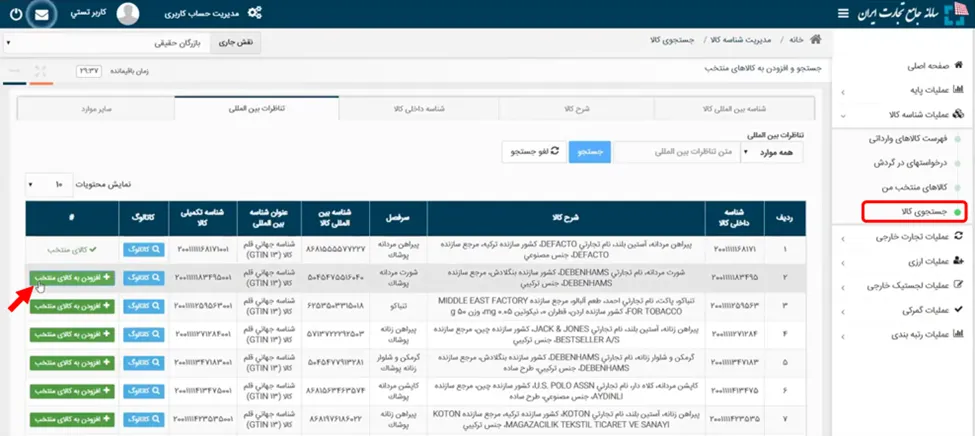Open catalog for JACK & JONES row

point(144,334)
